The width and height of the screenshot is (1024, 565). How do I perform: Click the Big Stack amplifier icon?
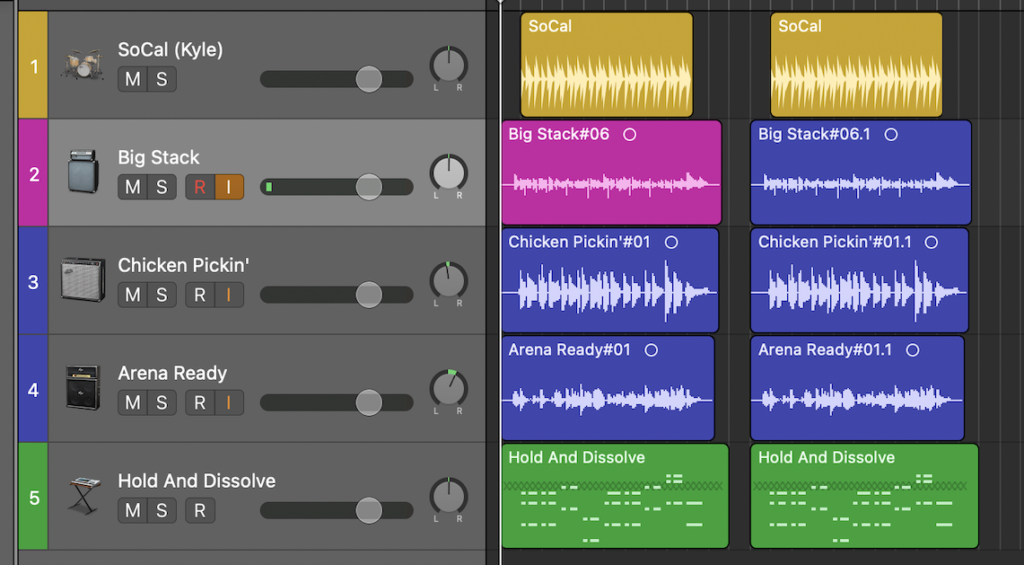point(83,172)
